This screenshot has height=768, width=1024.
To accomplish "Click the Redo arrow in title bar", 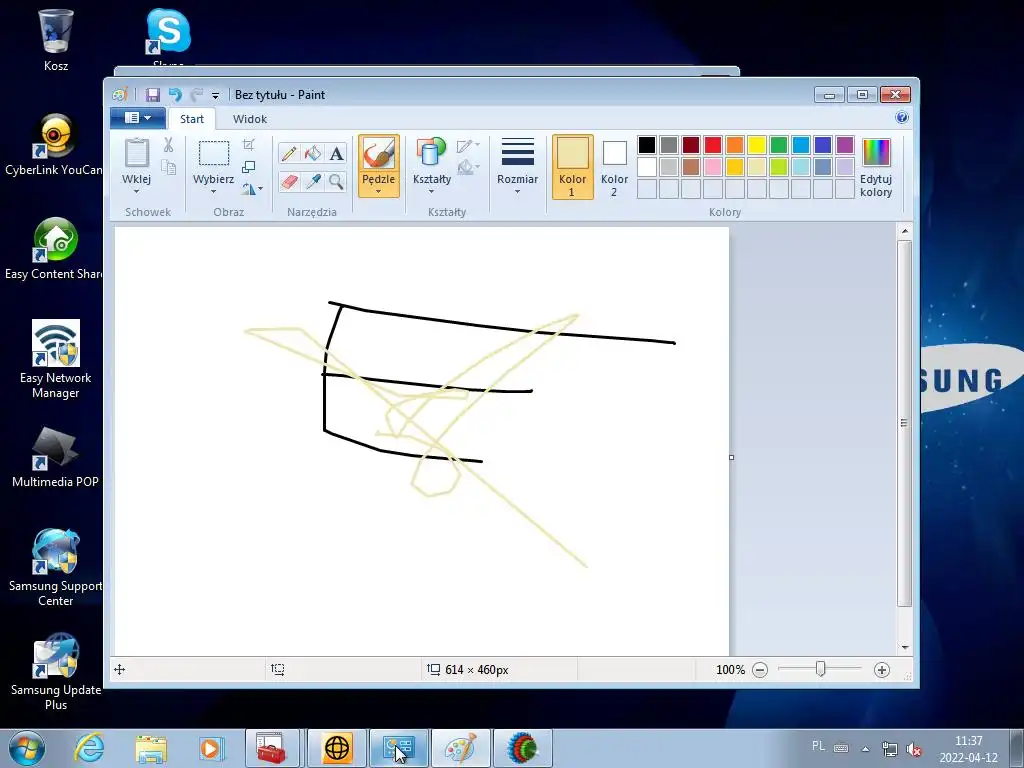I will click(197, 95).
